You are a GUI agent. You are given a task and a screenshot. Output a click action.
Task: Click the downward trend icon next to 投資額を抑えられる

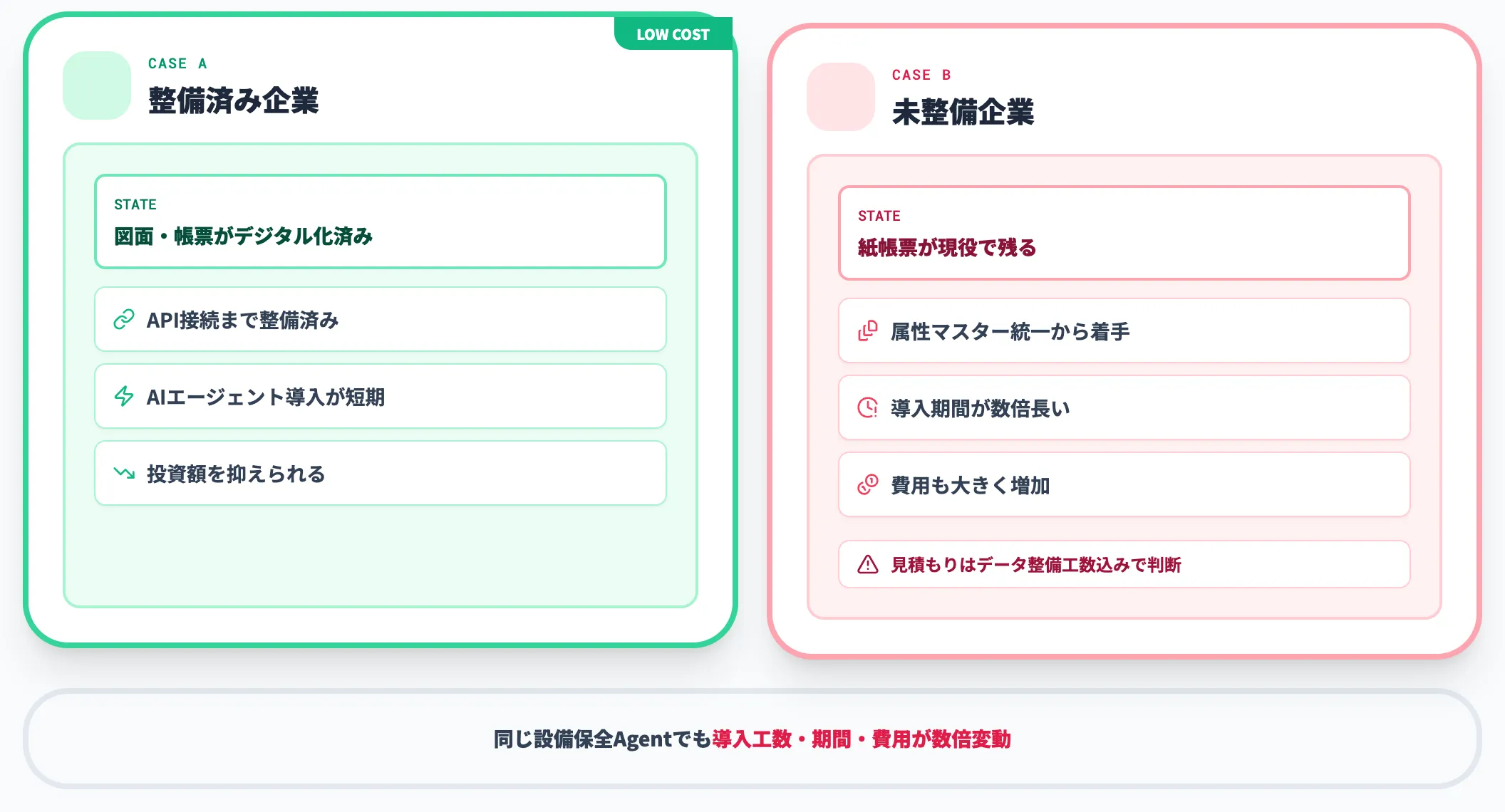point(124,473)
